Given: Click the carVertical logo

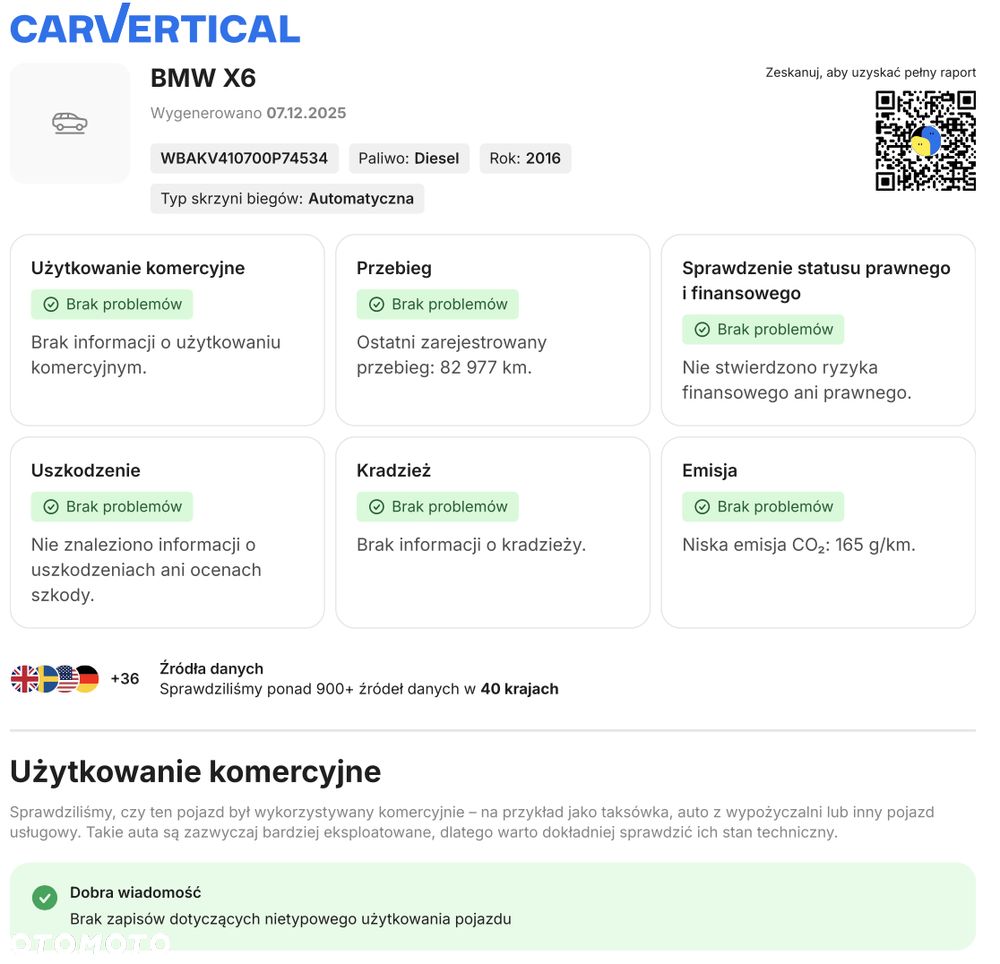Looking at the screenshot, I should (155, 24).
